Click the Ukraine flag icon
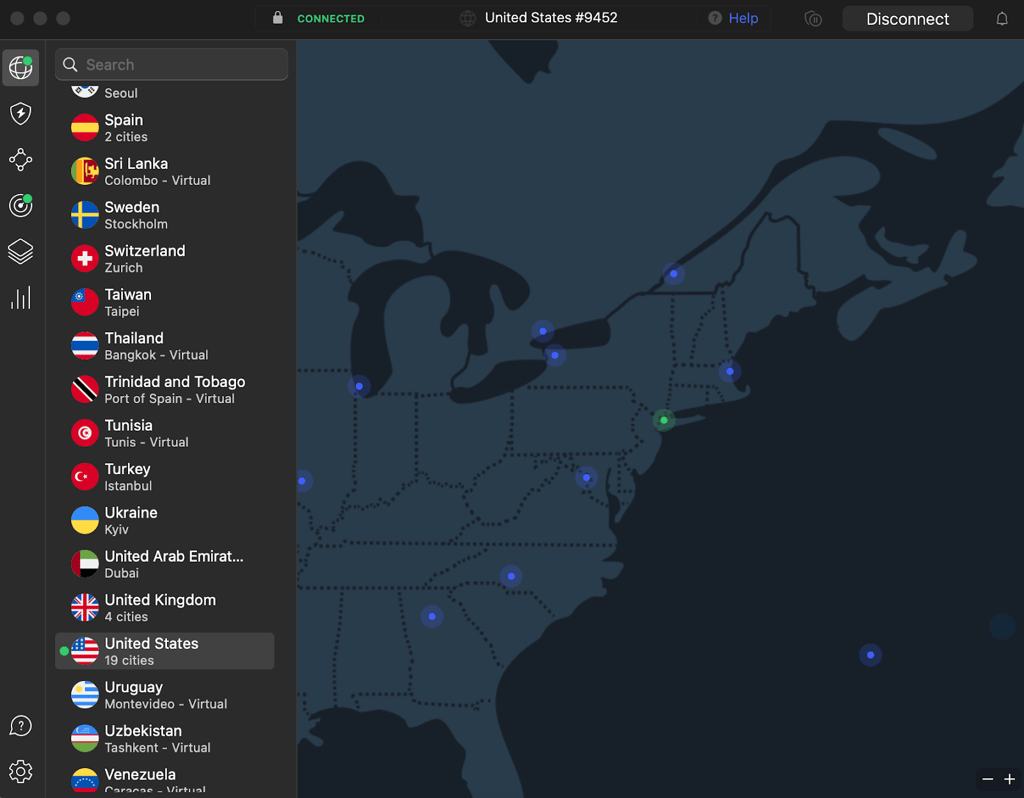1024x798 pixels. (85, 520)
